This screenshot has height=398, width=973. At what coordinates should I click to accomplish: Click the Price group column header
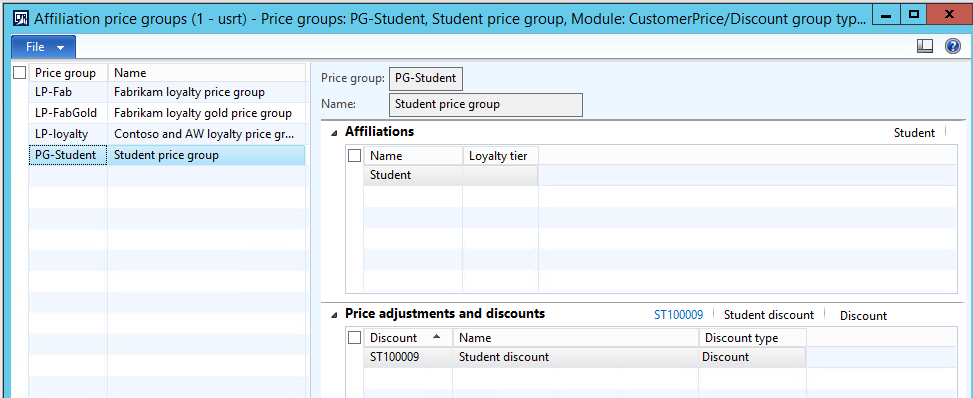click(x=68, y=73)
